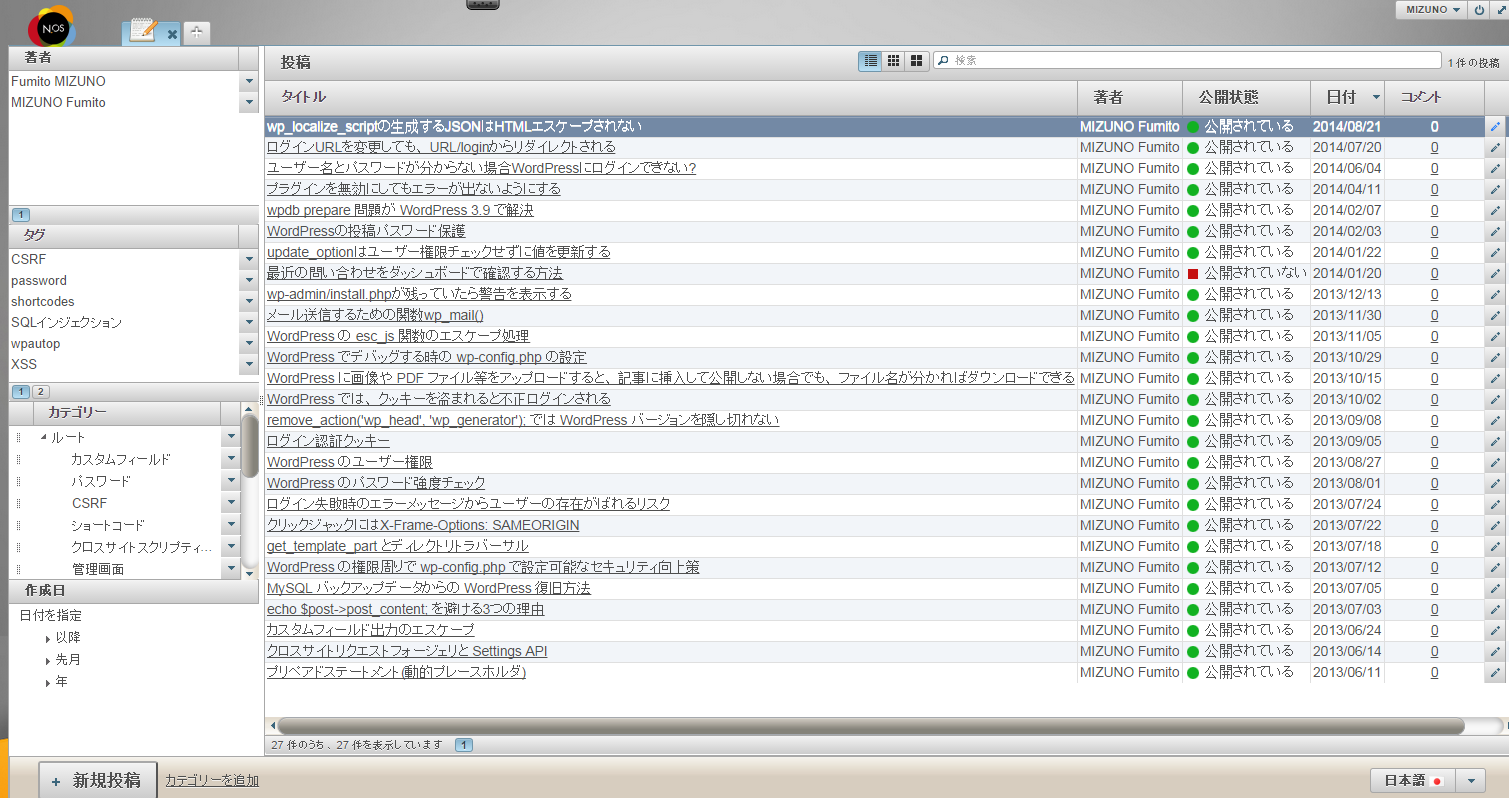Click pencil icon for カスタムフィールド出力 row

point(1495,630)
